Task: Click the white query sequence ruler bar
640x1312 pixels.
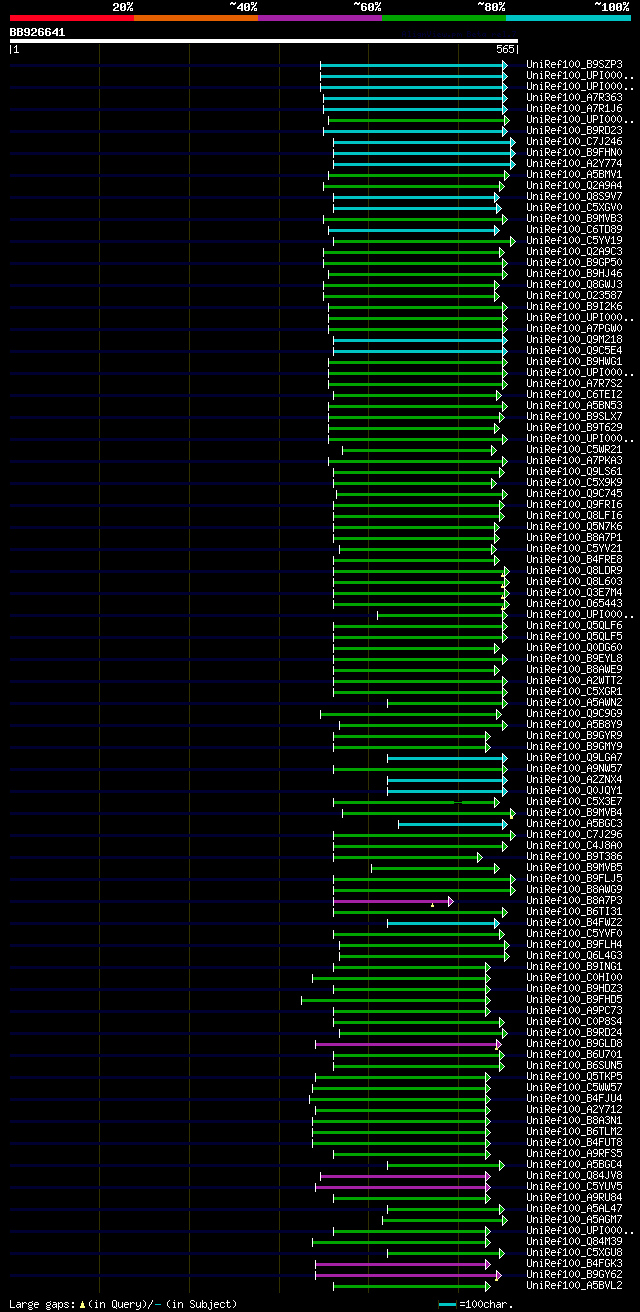Action: [263, 41]
